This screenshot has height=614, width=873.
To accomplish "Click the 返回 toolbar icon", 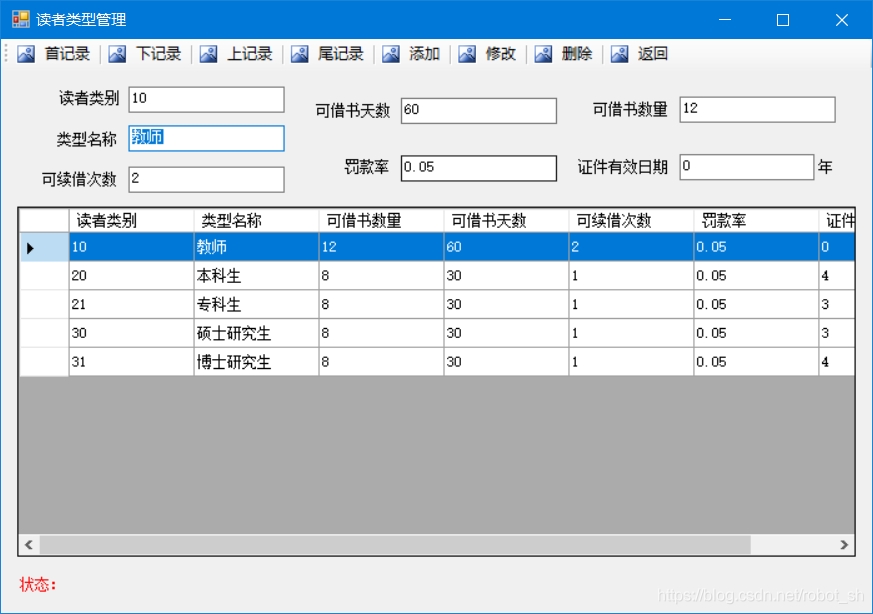I will pyautogui.click(x=620, y=54).
